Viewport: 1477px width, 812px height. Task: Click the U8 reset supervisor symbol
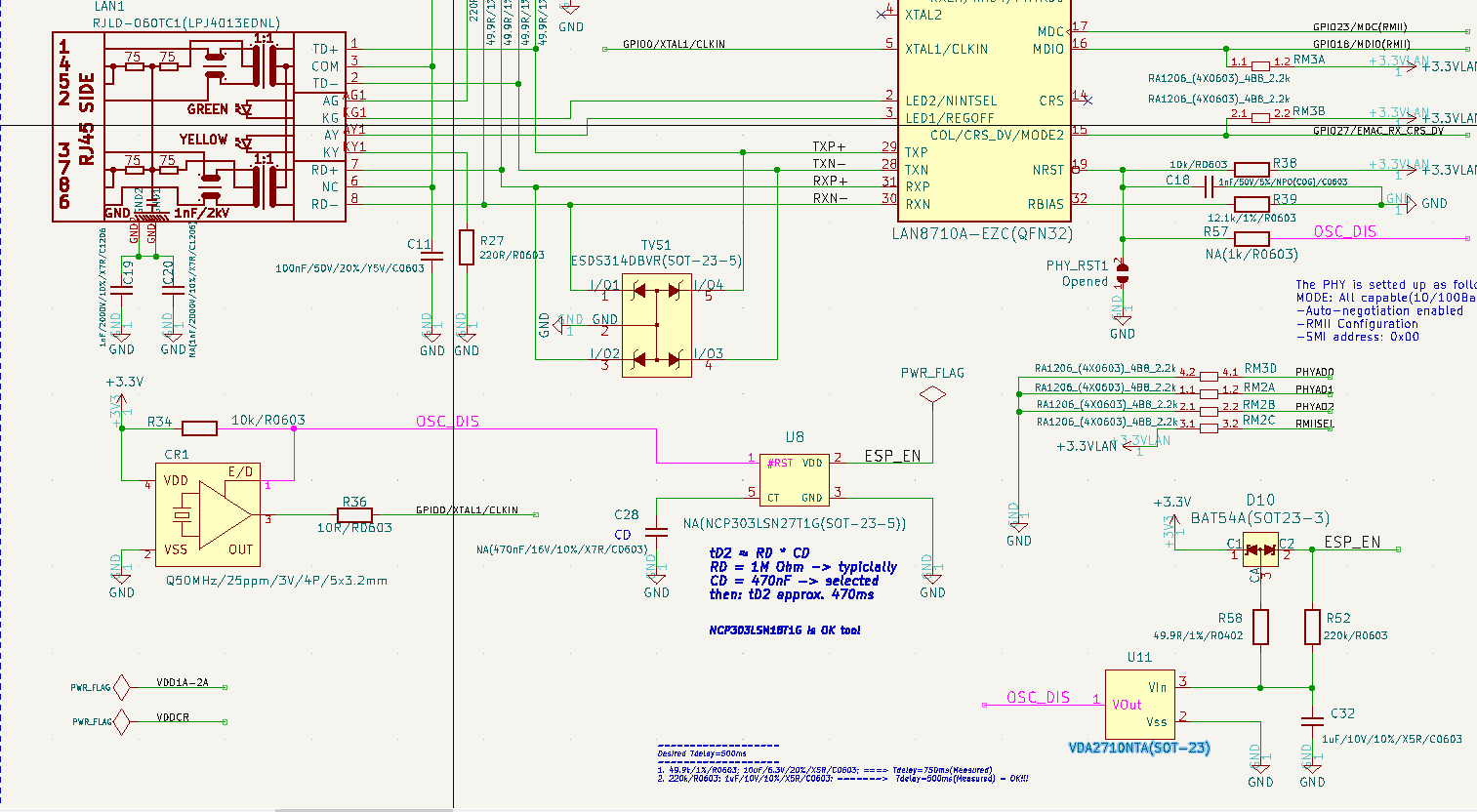(794, 478)
